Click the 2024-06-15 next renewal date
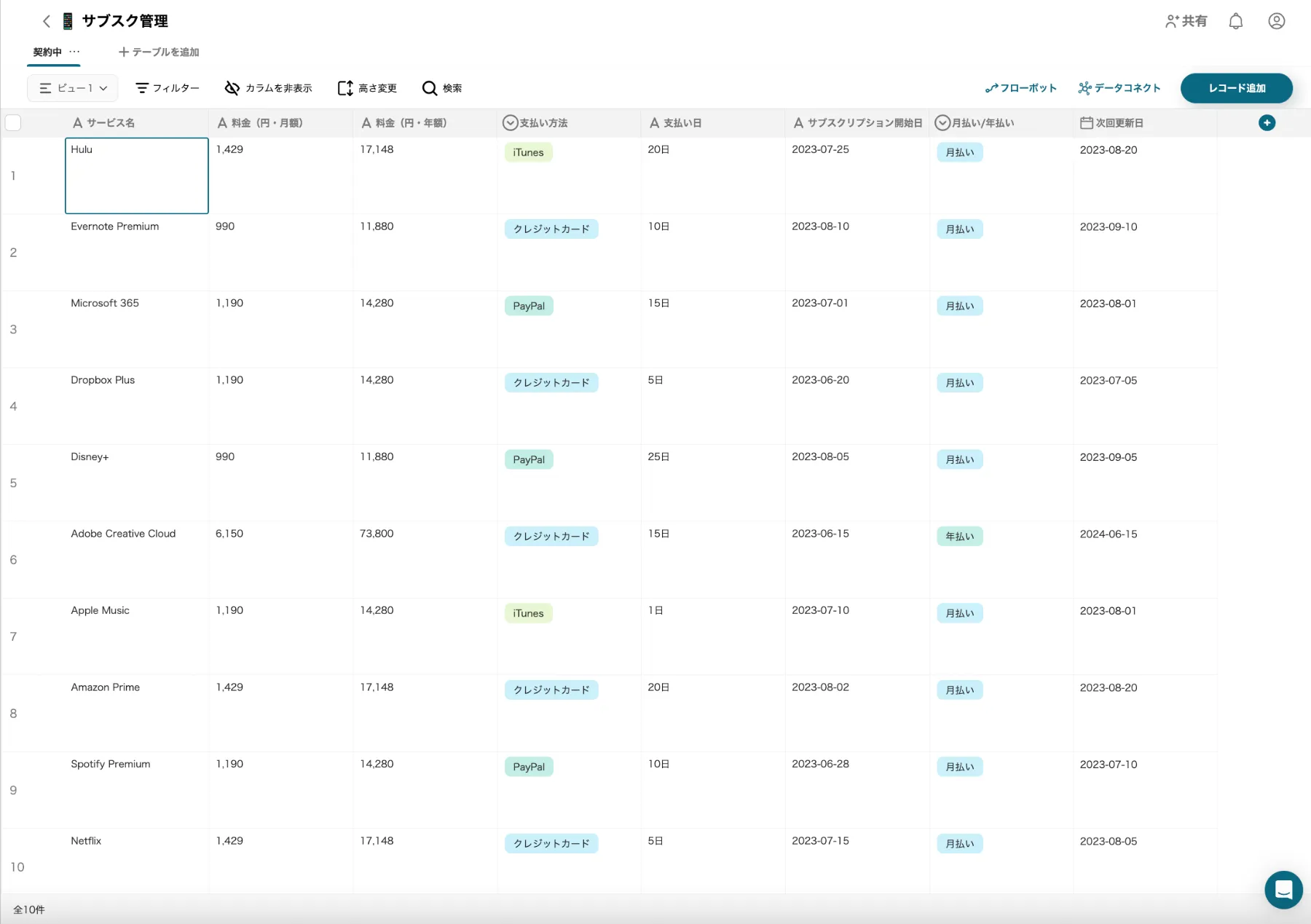Screen dimensions: 1311x924 pos(1145,560)
